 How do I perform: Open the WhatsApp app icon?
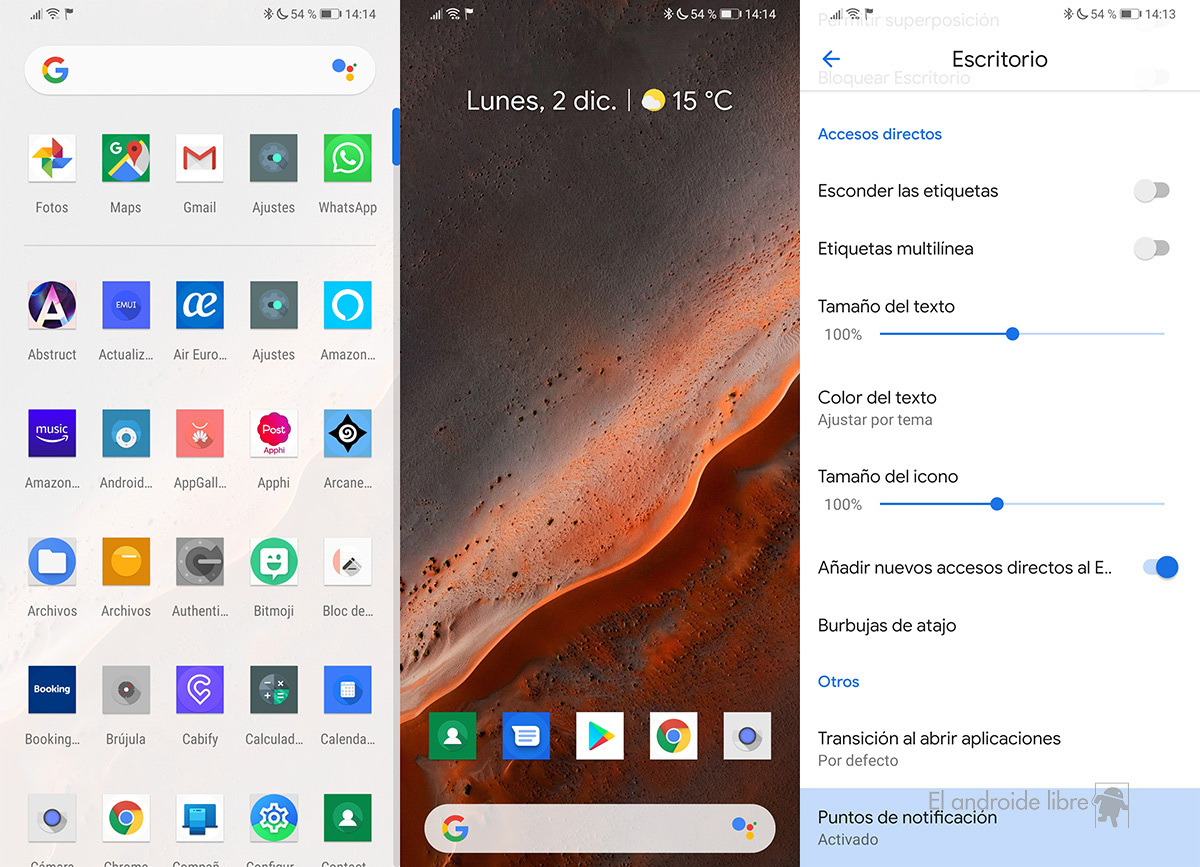point(347,158)
